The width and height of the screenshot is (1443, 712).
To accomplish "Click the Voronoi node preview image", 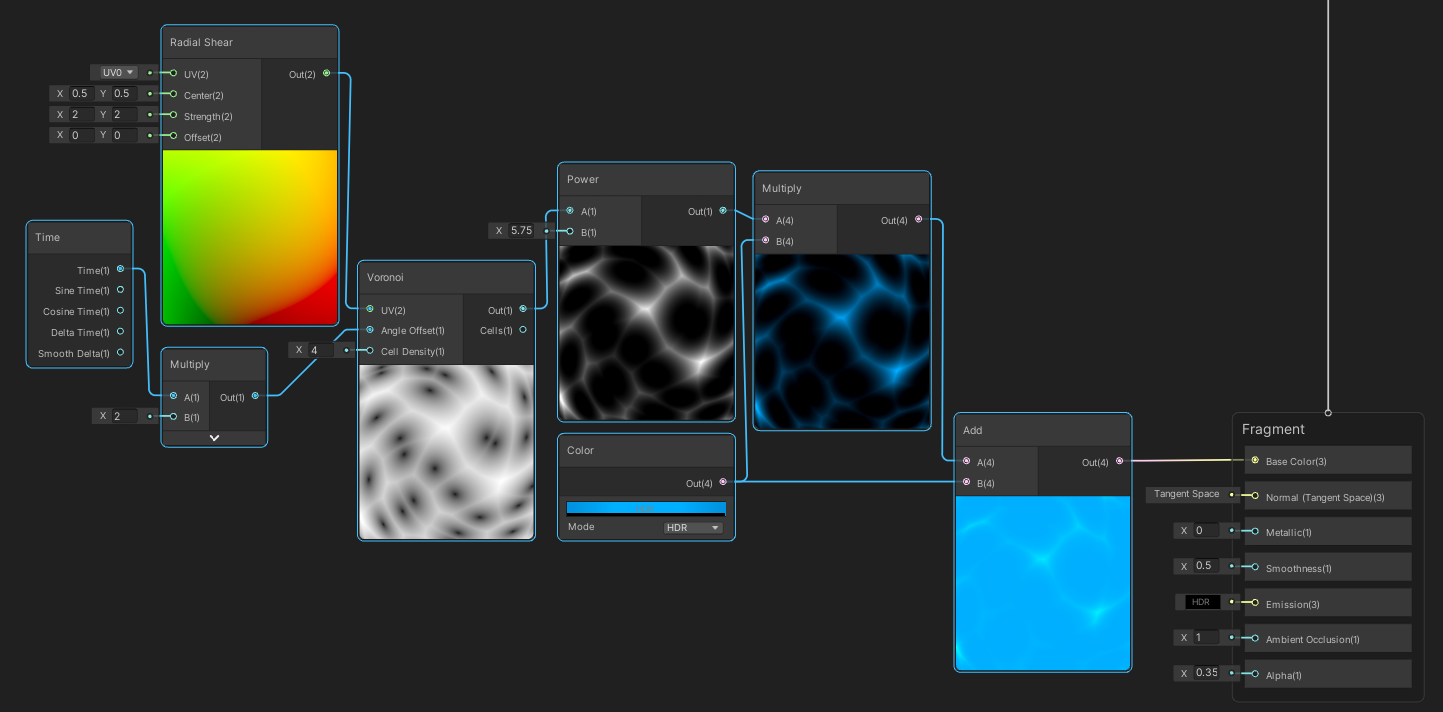I will [446, 452].
